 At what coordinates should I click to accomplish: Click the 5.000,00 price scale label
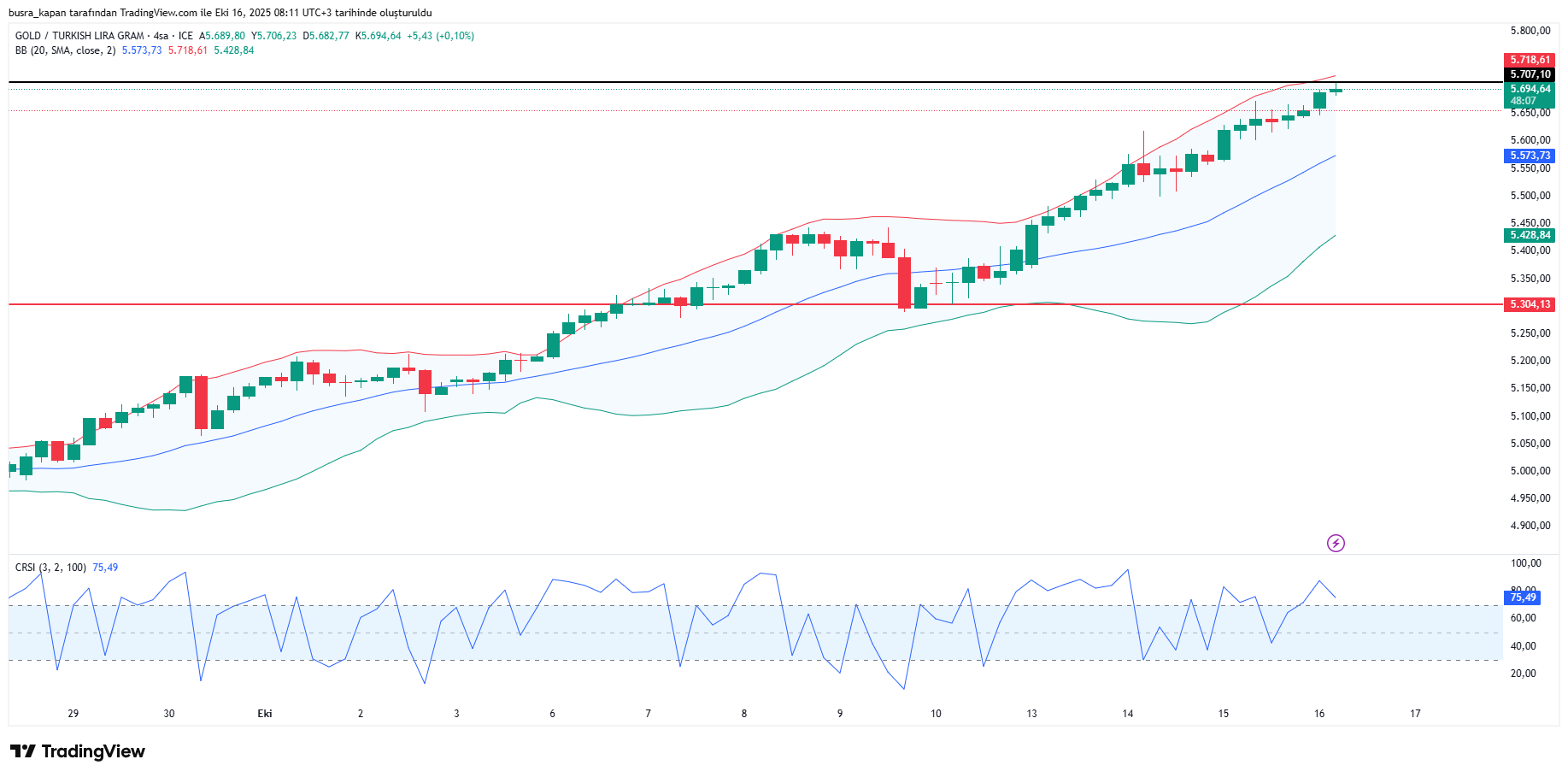click(x=1530, y=471)
